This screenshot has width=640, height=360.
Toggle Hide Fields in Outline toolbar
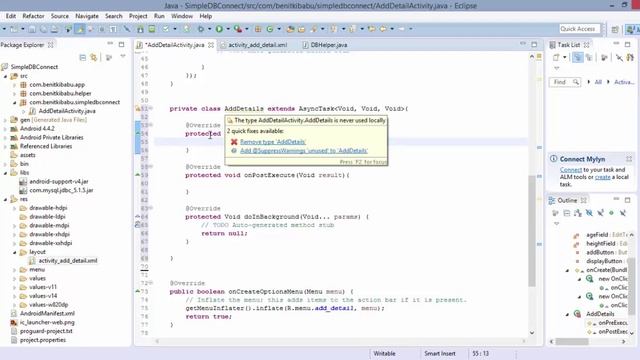(x=589, y=213)
